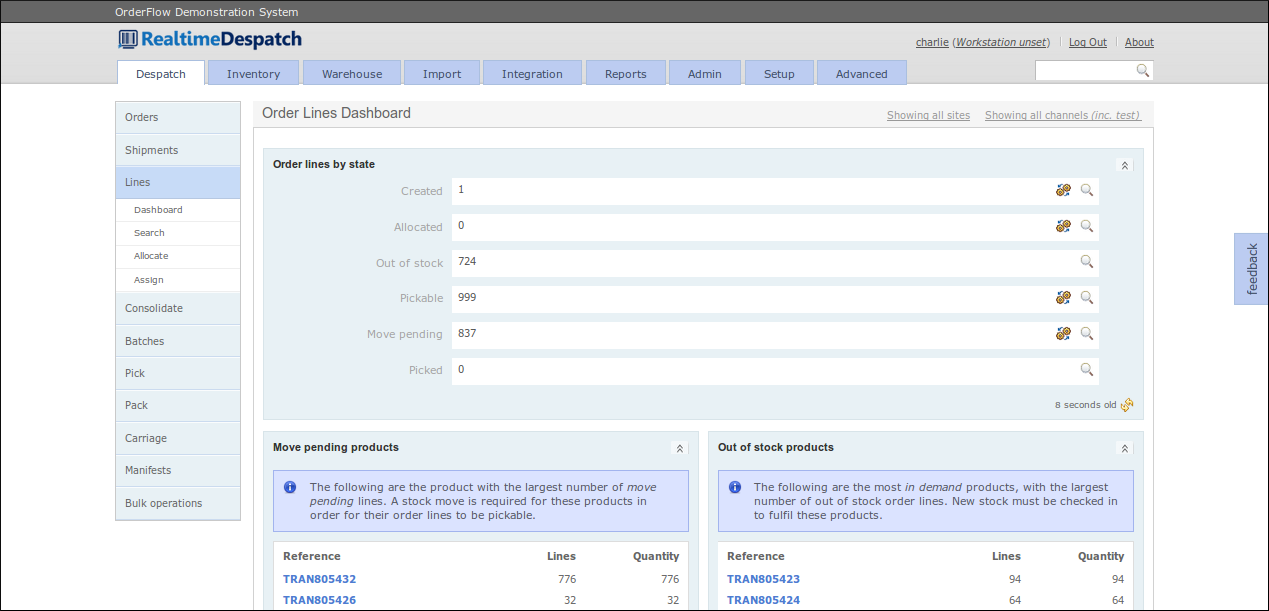Open product TRAN805432
The height and width of the screenshot is (611, 1269).
(319, 579)
